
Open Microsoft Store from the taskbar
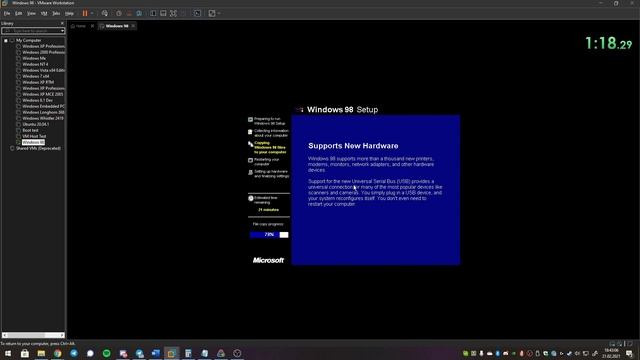[x=24, y=353]
